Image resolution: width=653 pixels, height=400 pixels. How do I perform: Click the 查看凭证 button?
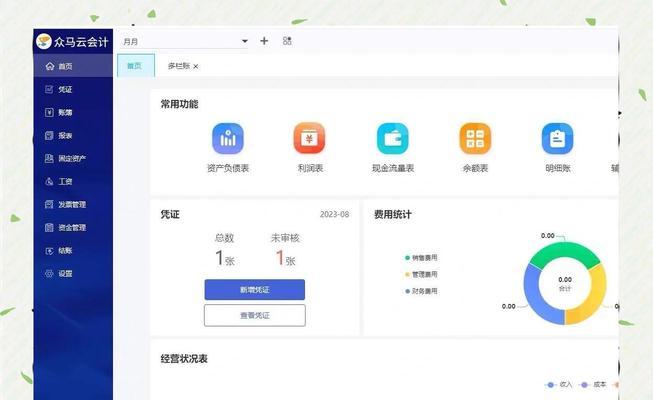pos(254,315)
